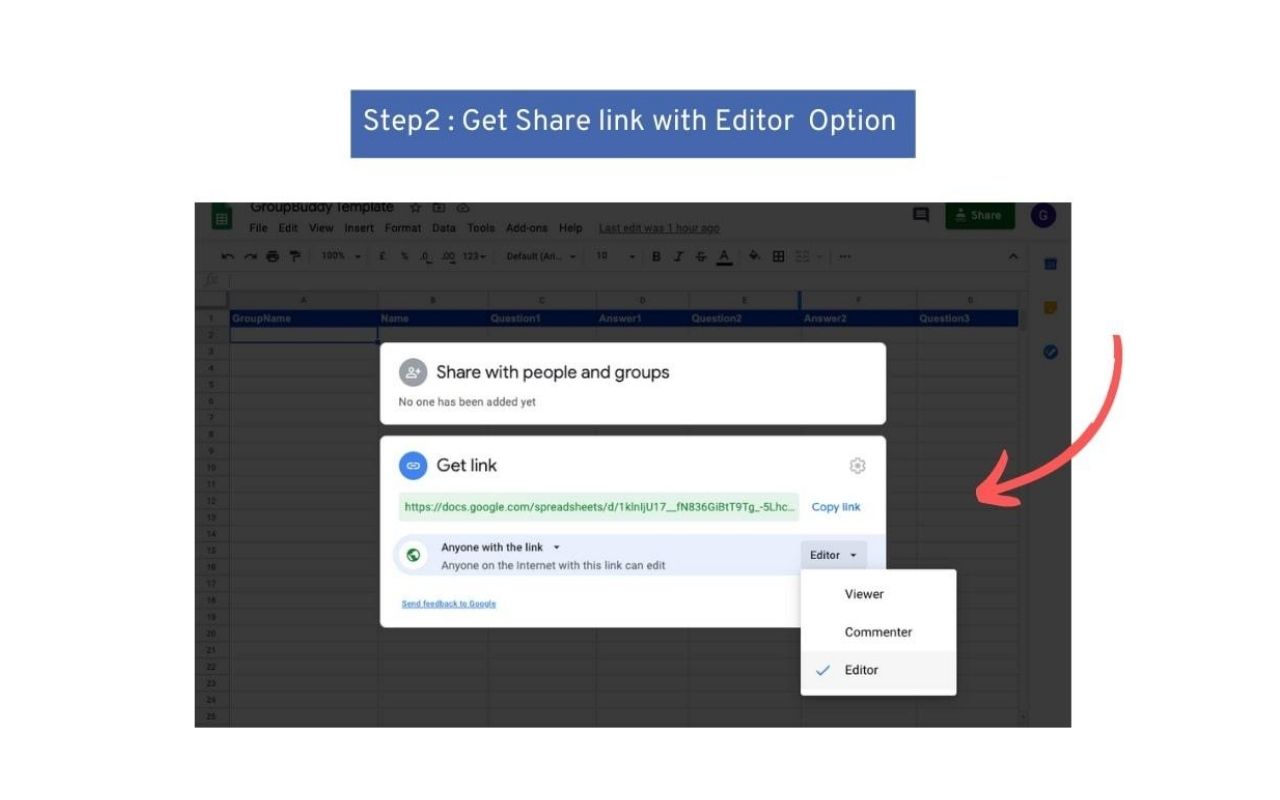The height and width of the screenshot is (800, 1280).
Task: Open the 100% zoom dropdown
Action: tap(341, 256)
